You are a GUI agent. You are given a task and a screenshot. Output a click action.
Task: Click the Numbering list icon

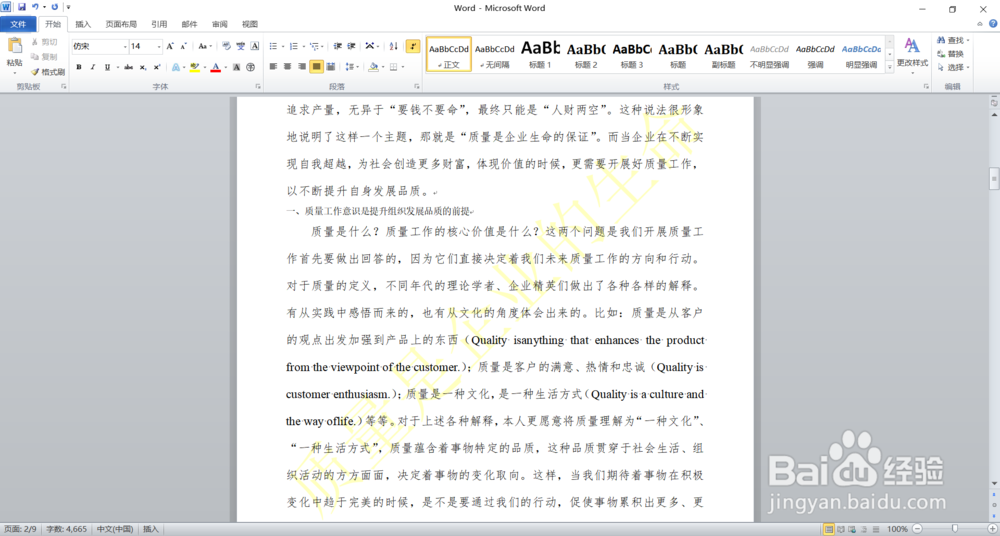[x=293, y=46]
